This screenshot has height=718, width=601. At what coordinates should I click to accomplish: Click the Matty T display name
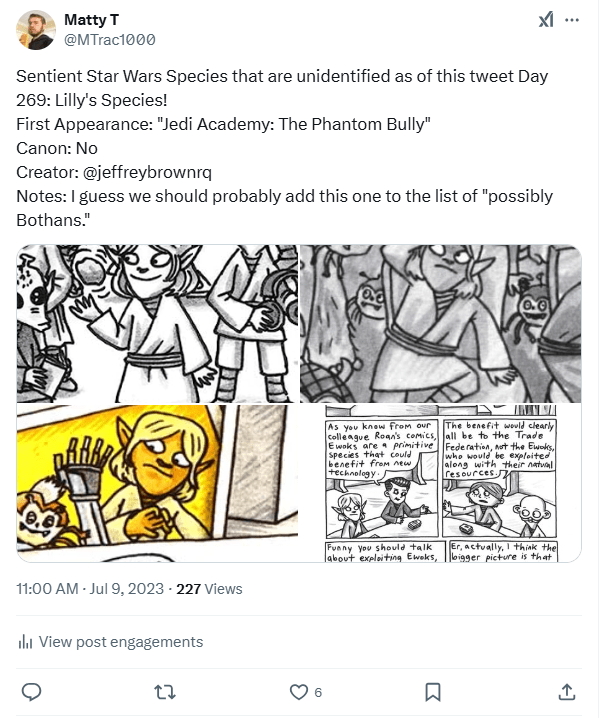click(x=88, y=20)
